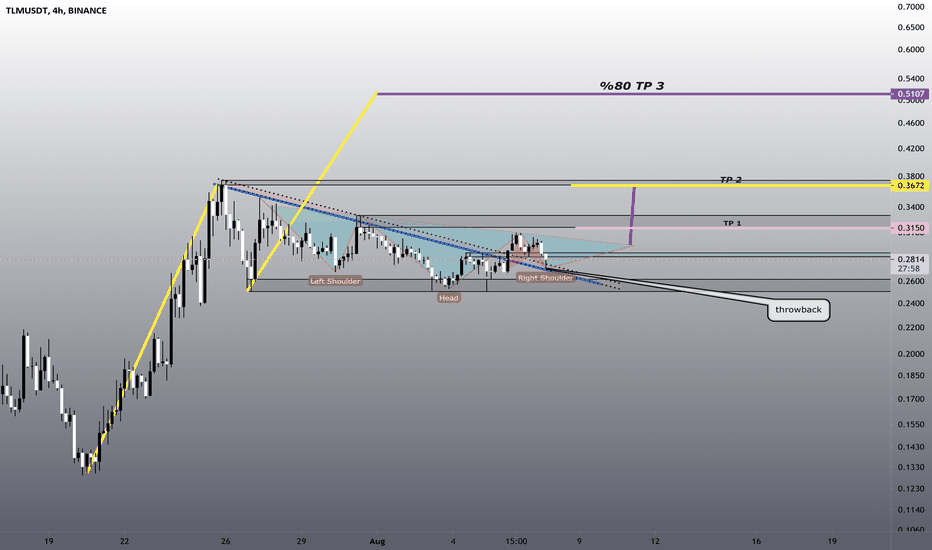Select the 0.3150 pink price label
This screenshot has height=550, width=932.
point(910,228)
